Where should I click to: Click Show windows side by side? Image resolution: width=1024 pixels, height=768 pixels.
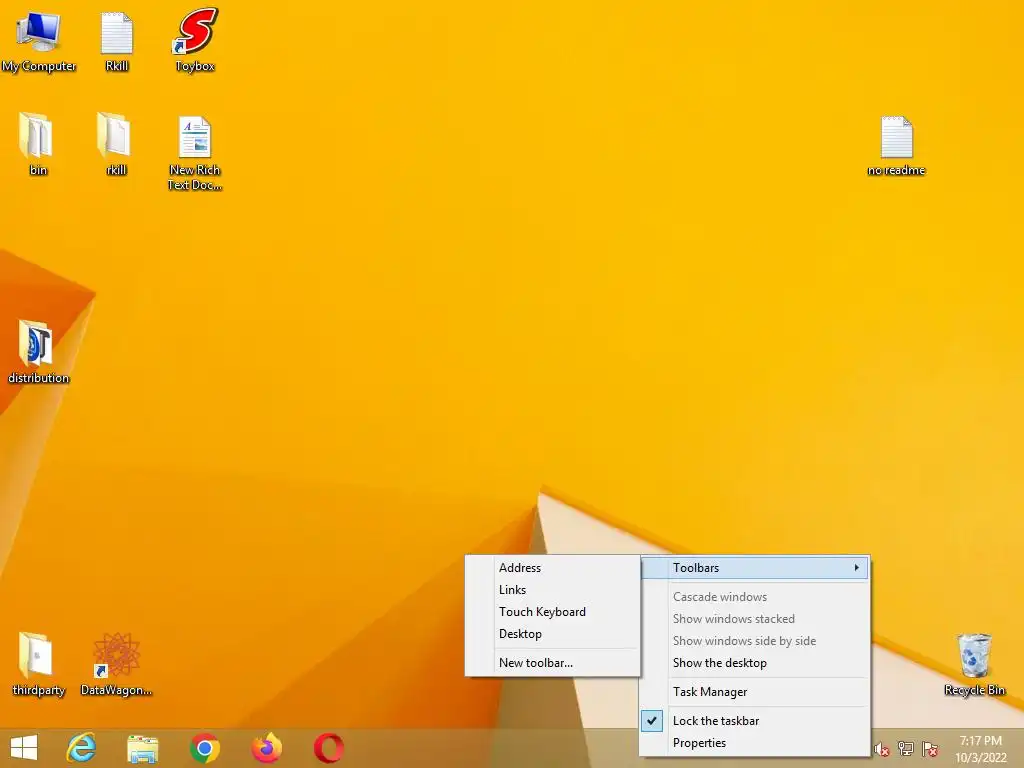point(754,641)
